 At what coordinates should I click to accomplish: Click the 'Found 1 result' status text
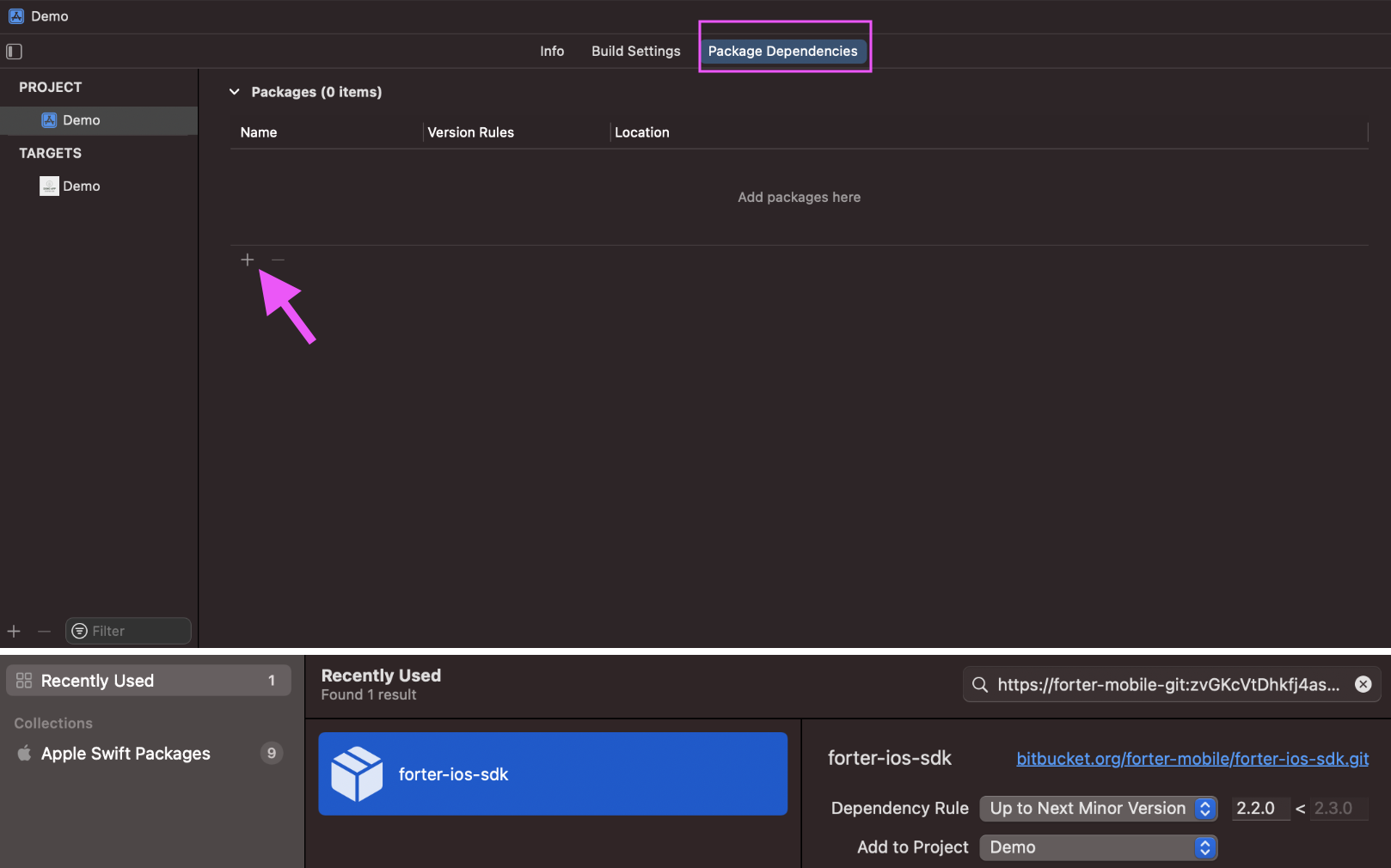[369, 695]
